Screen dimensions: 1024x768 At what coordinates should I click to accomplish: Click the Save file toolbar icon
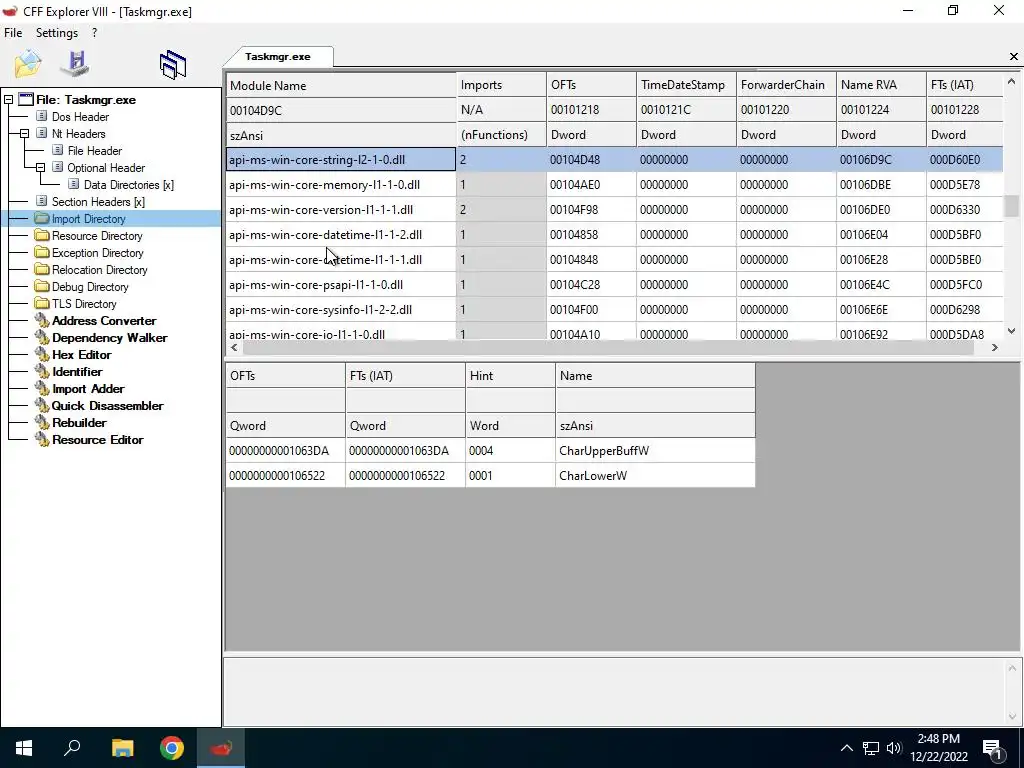[x=75, y=63]
